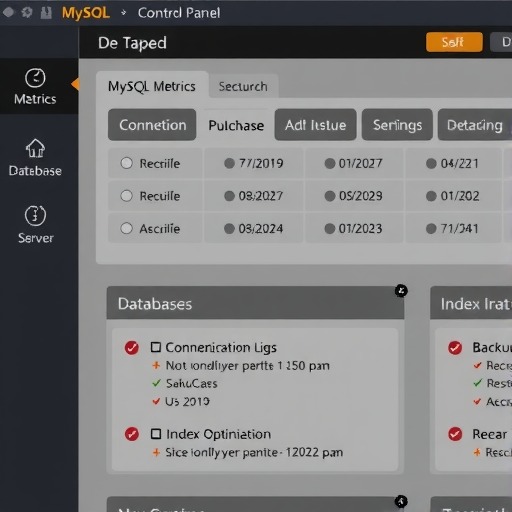Image resolution: width=512 pixels, height=512 pixels.
Task: Open the Detacing tab
Action: pyautogui.click(x=475, y=125)
